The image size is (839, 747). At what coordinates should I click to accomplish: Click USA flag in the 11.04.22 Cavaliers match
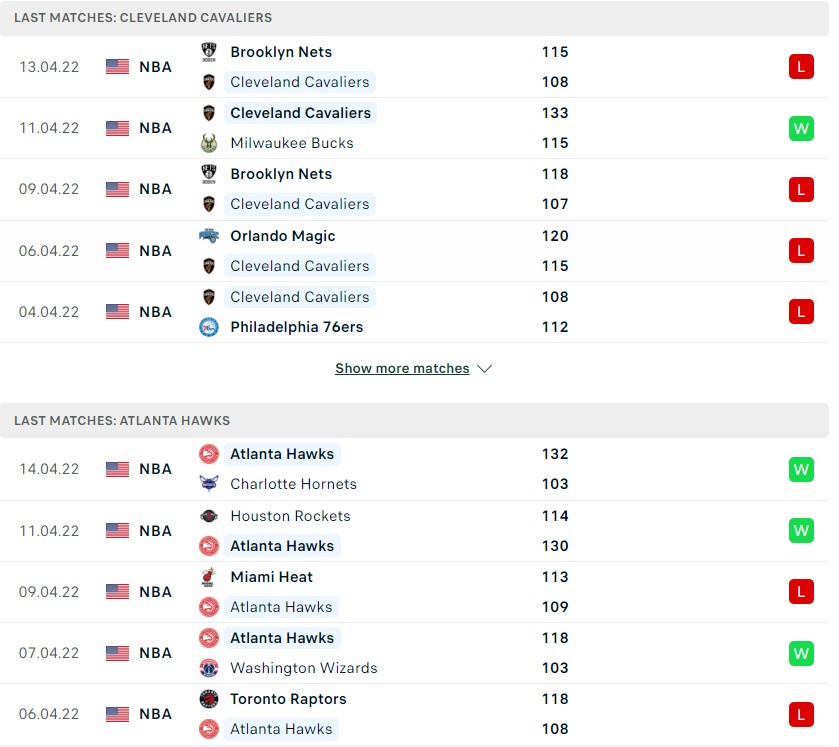click(117, 128)
